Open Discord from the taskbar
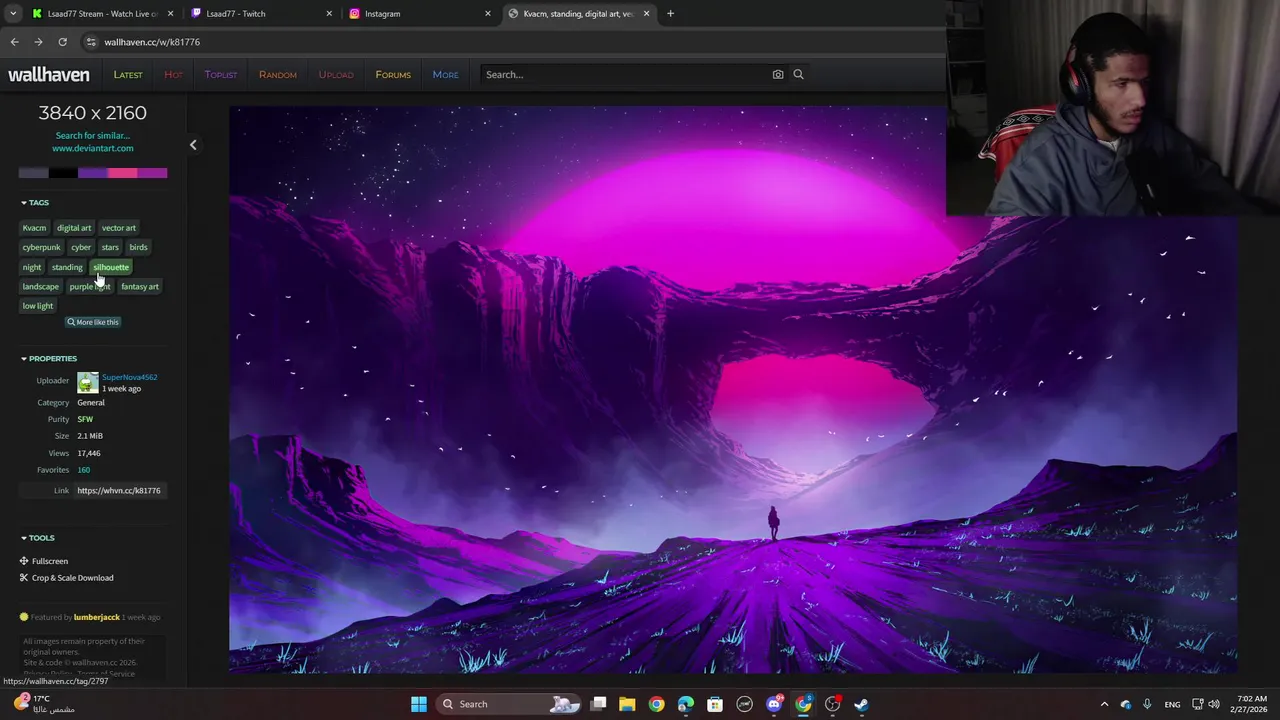The height and width of the screenshot is (720, 1280). coord(774,704)
